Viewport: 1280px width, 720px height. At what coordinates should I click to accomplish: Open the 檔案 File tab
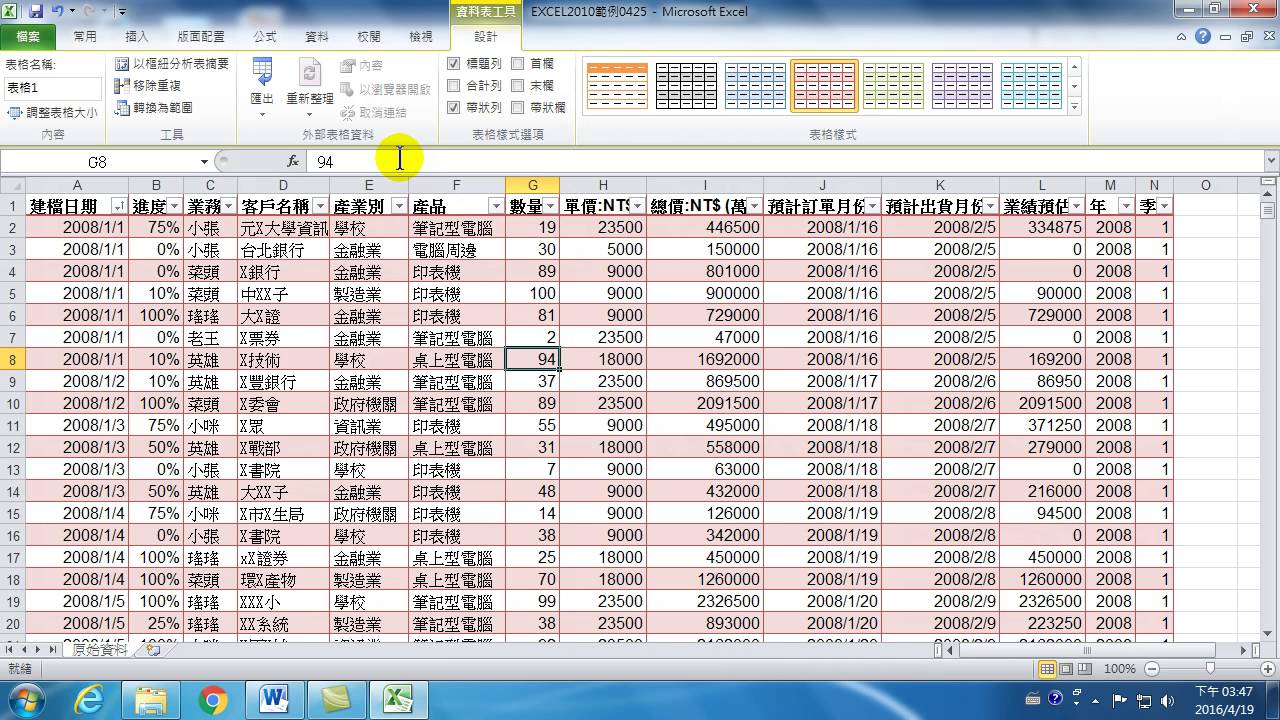[x=27, y=37]
